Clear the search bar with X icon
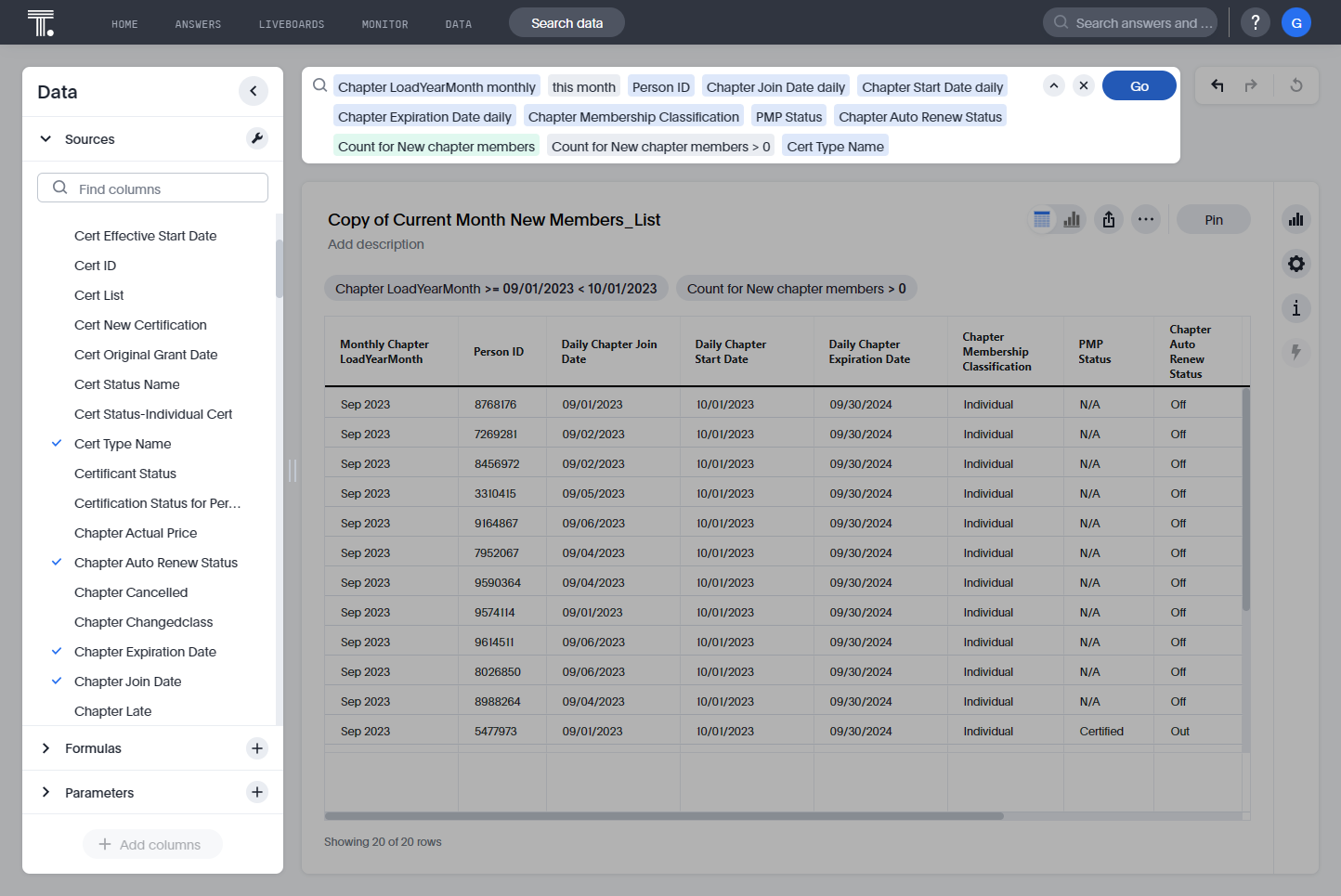The width and height of the screenshot is (1341, 896). point(1084,85)
